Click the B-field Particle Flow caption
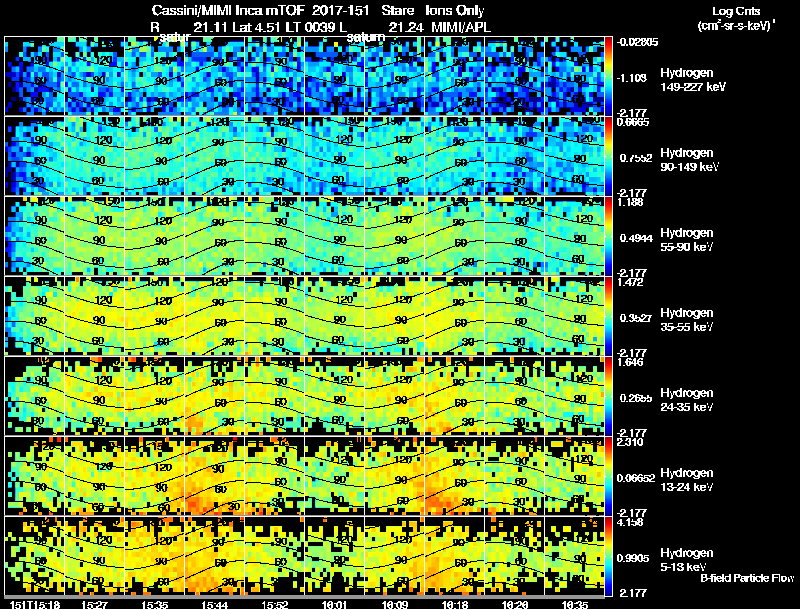 [x=747, y=578]
